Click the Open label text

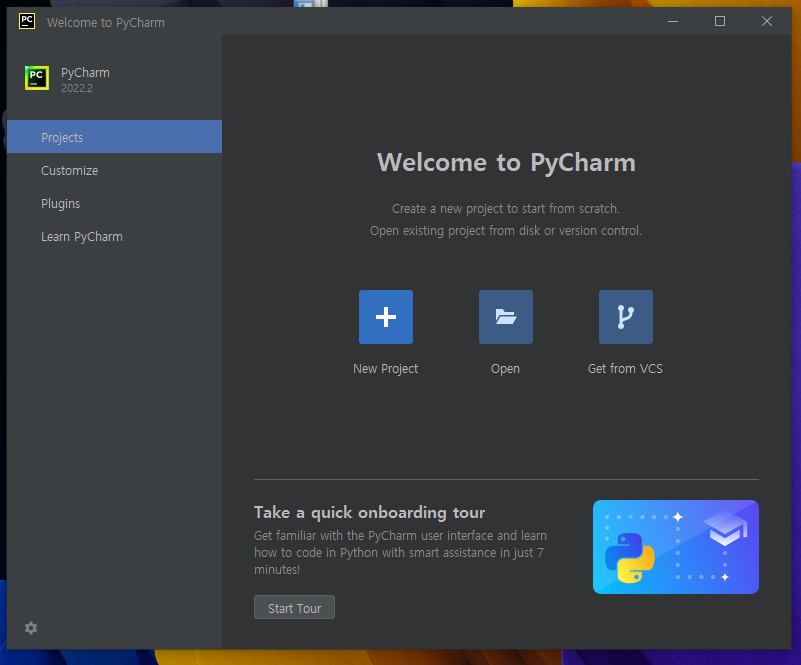click(505, 369)
